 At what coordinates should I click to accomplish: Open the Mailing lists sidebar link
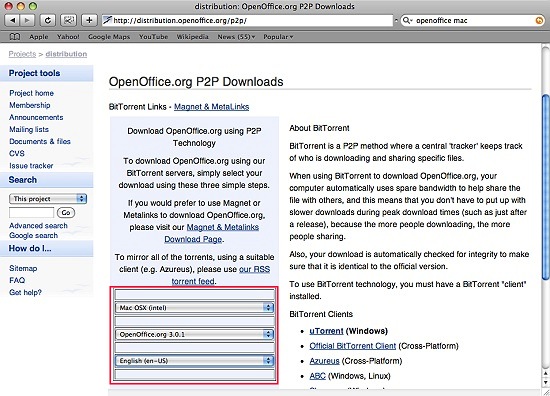tap(29, 129)
